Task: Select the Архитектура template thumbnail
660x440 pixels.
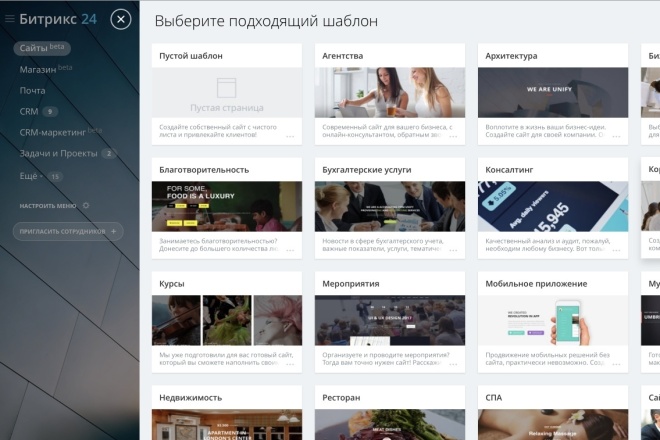Action: pyautogui.click(x=553, y=93)
